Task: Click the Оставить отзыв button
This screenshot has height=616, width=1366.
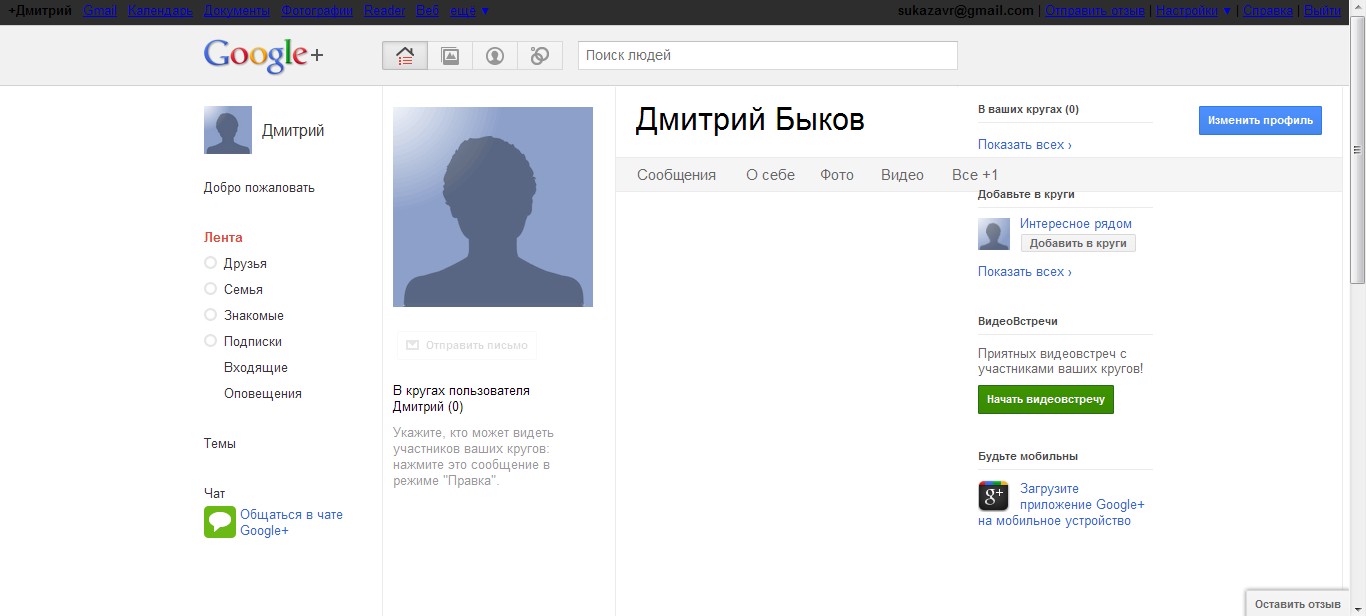Action: (1297, 604)
